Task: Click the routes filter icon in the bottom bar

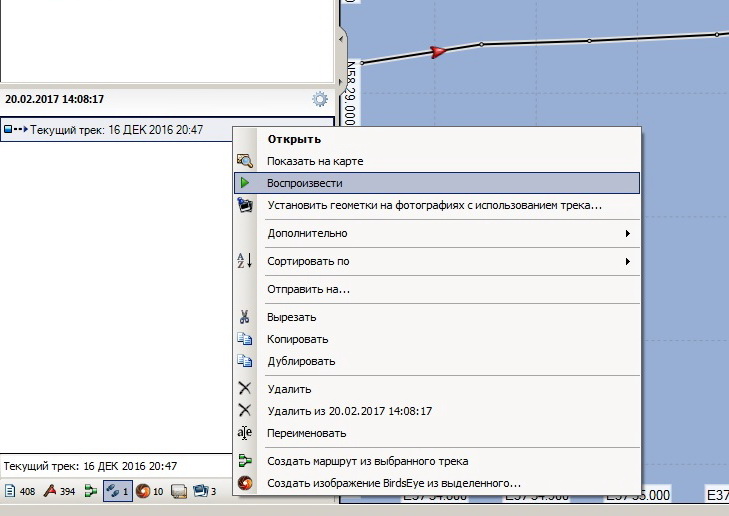Action: coord(91,491)
